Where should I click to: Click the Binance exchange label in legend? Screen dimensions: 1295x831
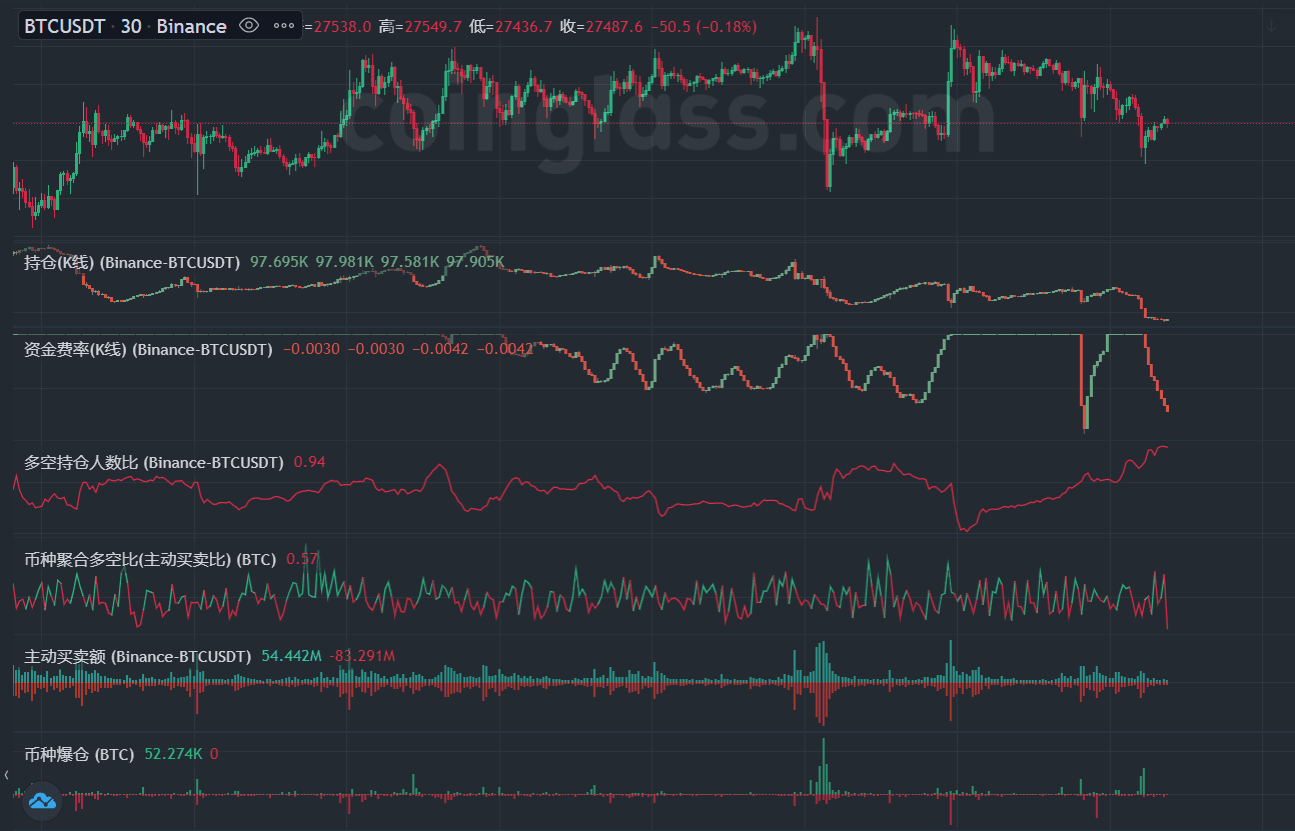[x=191, y=26]
